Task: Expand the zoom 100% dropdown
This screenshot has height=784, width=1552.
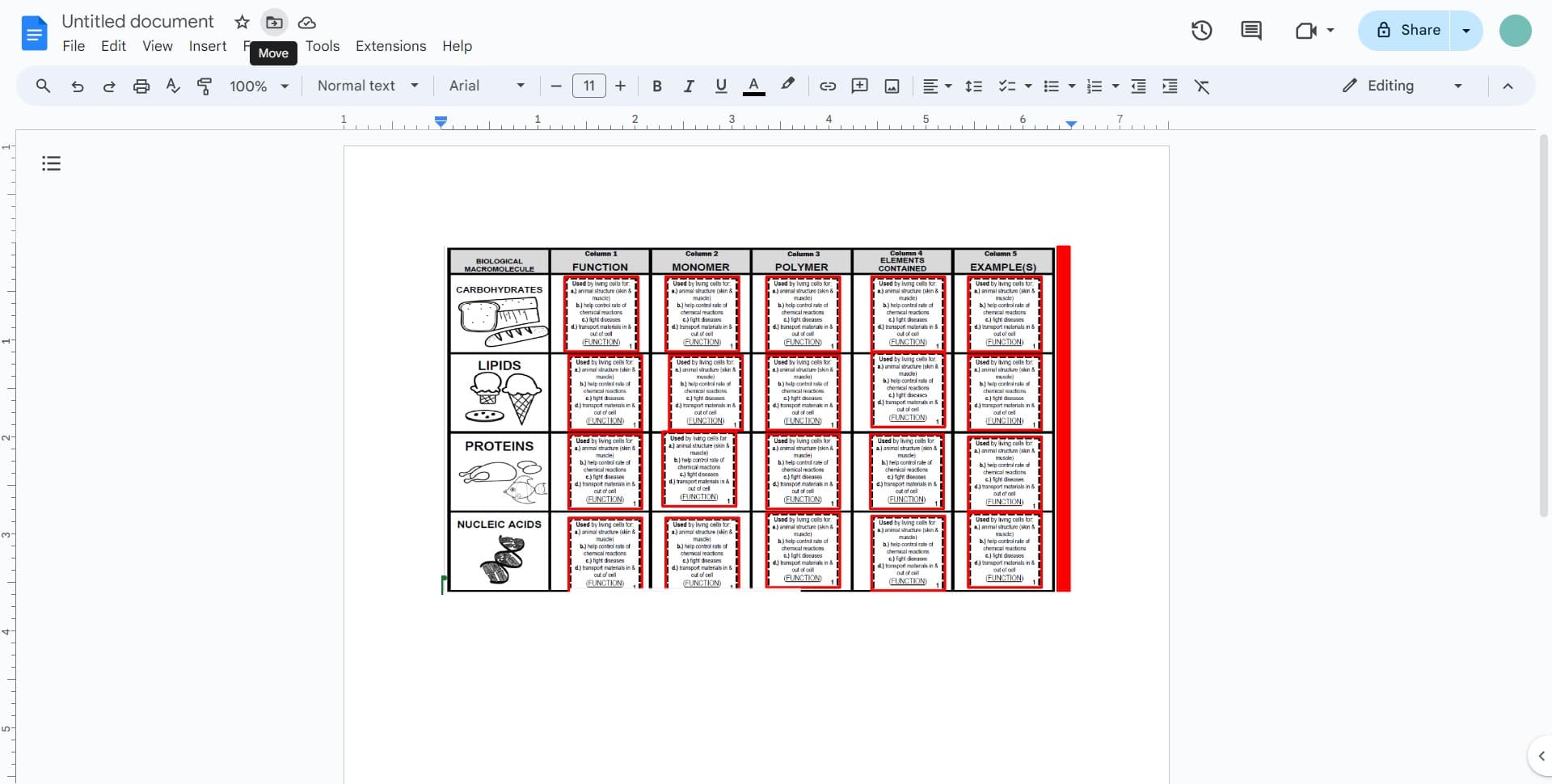Action: [259, 86]
